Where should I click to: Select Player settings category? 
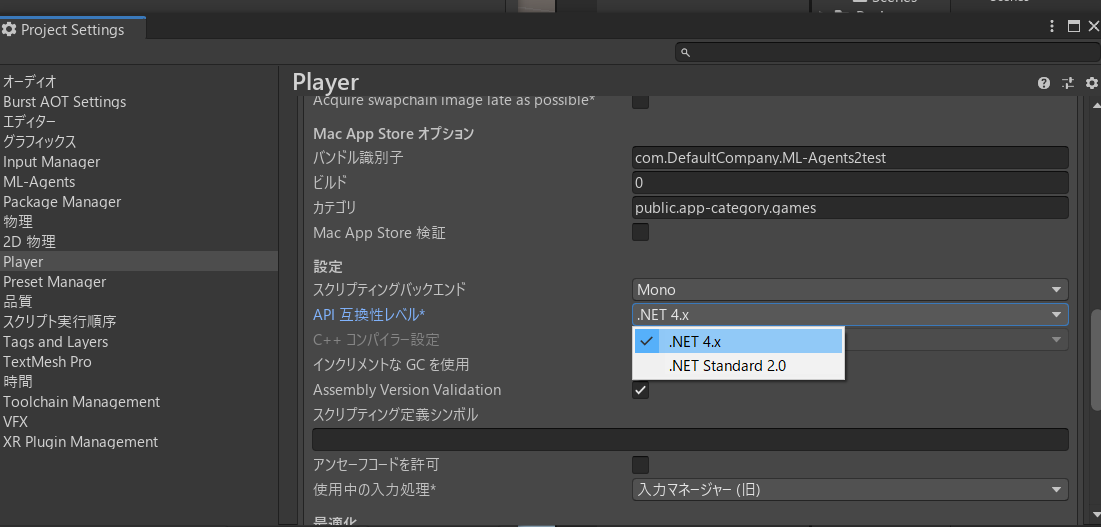pyautogui.click(x=139, y=261)
